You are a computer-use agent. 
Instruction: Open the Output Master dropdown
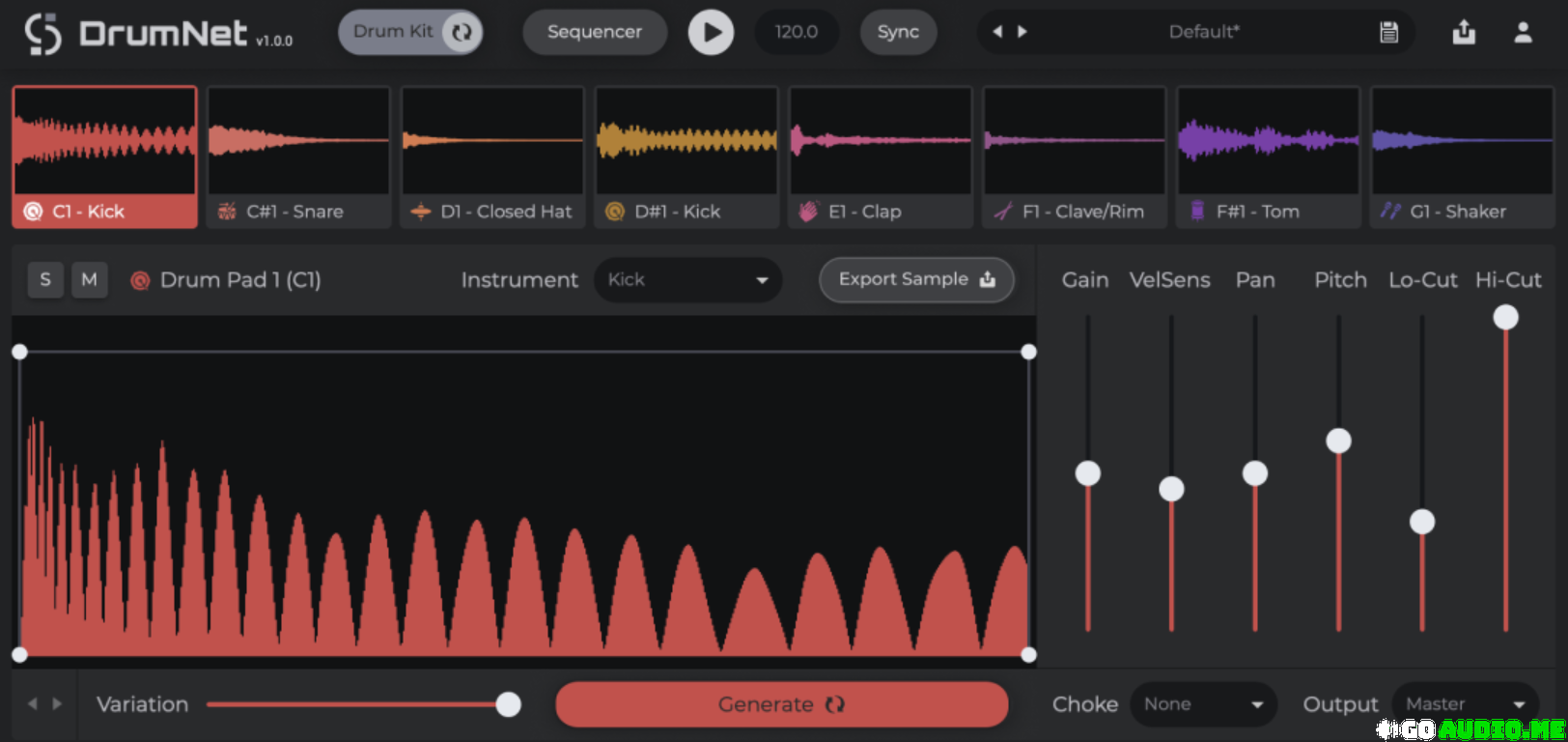[1466, 704]
